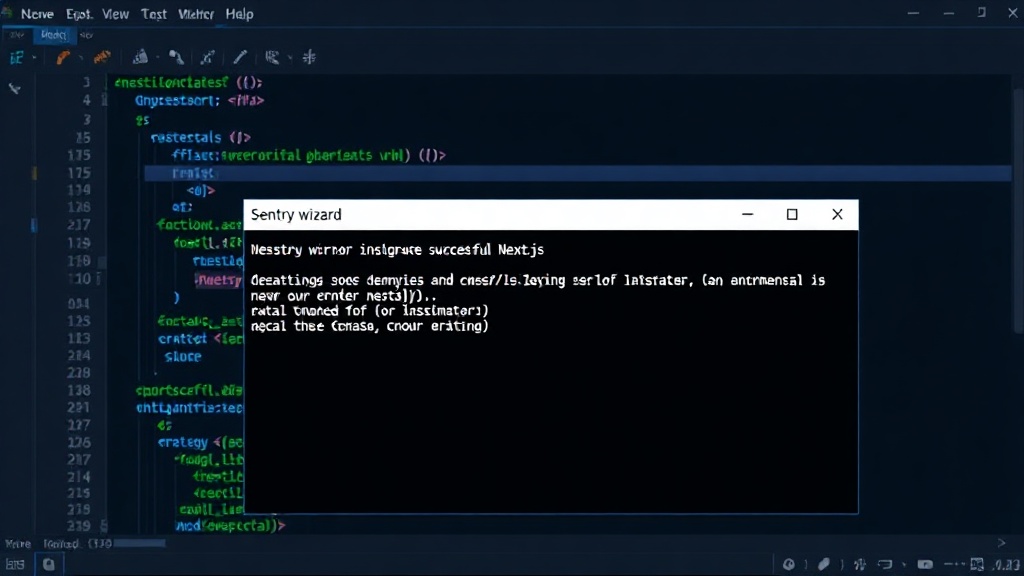Image resolution: width=1024 pixels, height=576 pixels.
Task: Click the 'Gnytestsort' code line 4
Action: 199,101
